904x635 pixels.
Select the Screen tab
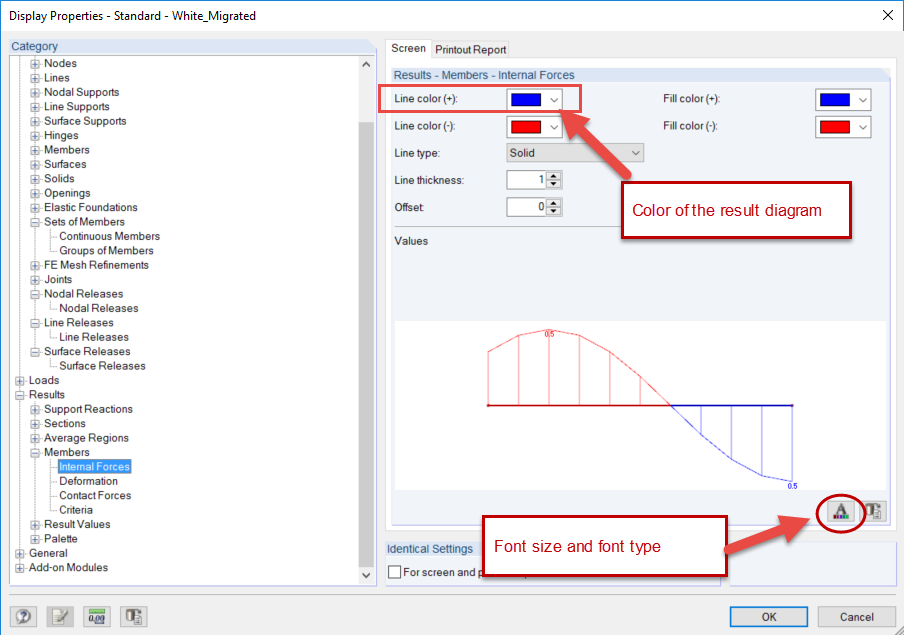[408, 48]
